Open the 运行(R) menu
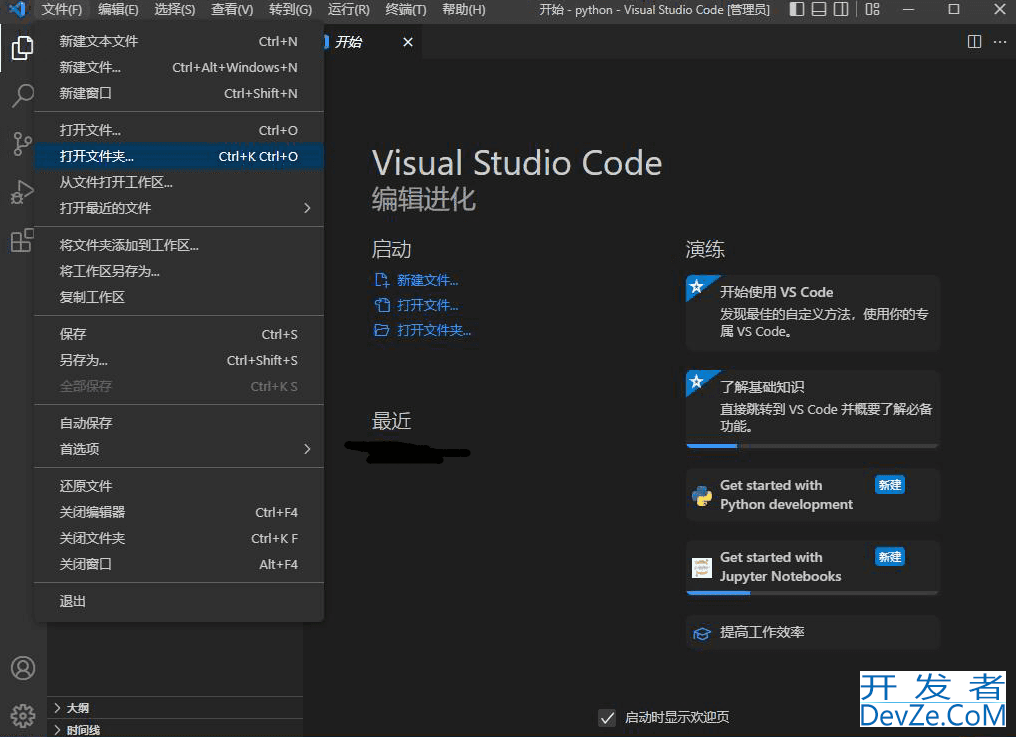This screenshot has height=737, width=1016. pyautogui.click(x=349, y=10)
